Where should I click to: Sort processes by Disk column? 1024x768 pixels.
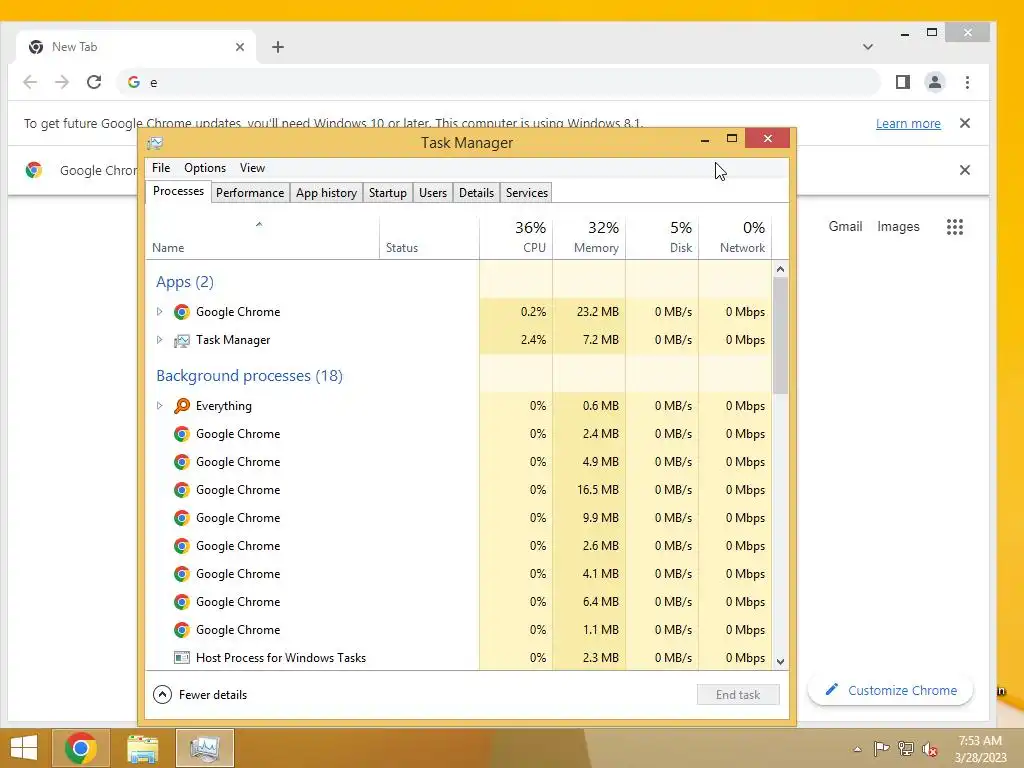point(662,237)
